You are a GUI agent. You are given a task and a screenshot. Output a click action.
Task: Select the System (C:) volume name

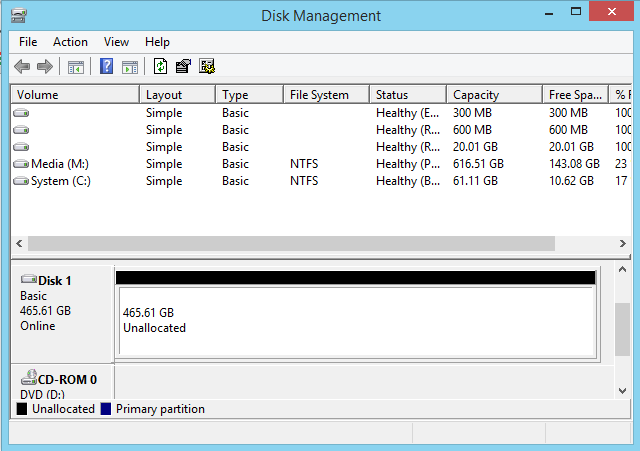tap(61, 181)
